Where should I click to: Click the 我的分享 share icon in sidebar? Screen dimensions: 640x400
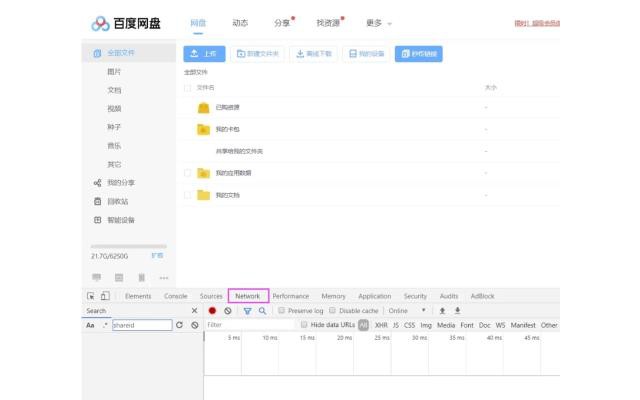(x=97, y=182)
